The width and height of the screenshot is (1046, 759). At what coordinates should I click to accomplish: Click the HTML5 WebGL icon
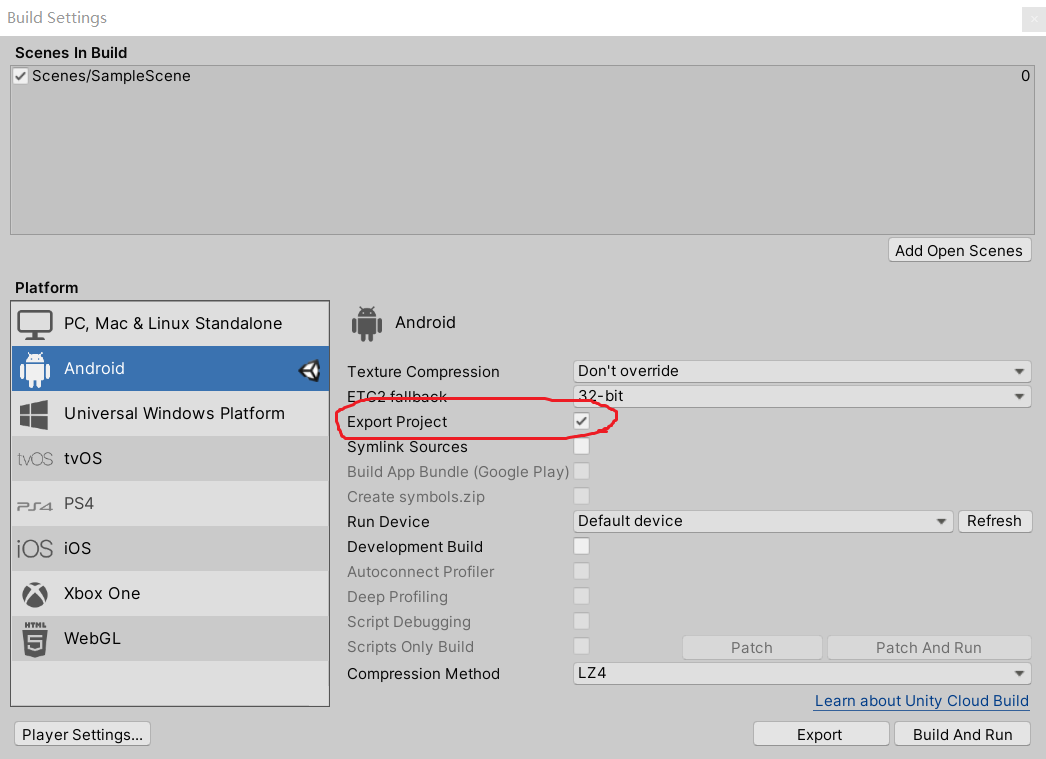[35, 639]
